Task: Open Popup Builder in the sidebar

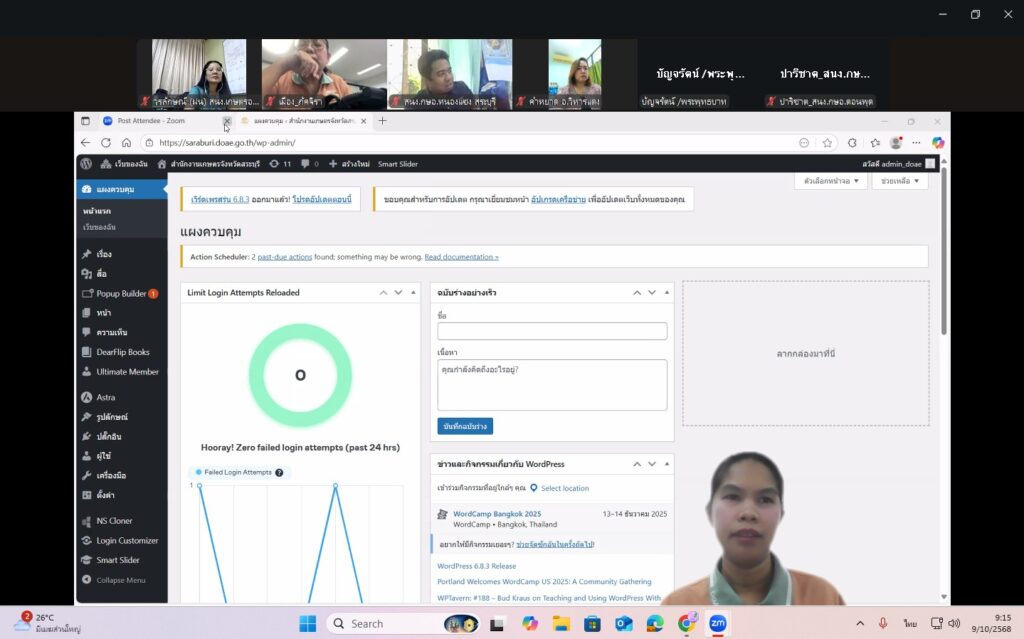Action: pos(120,293)
